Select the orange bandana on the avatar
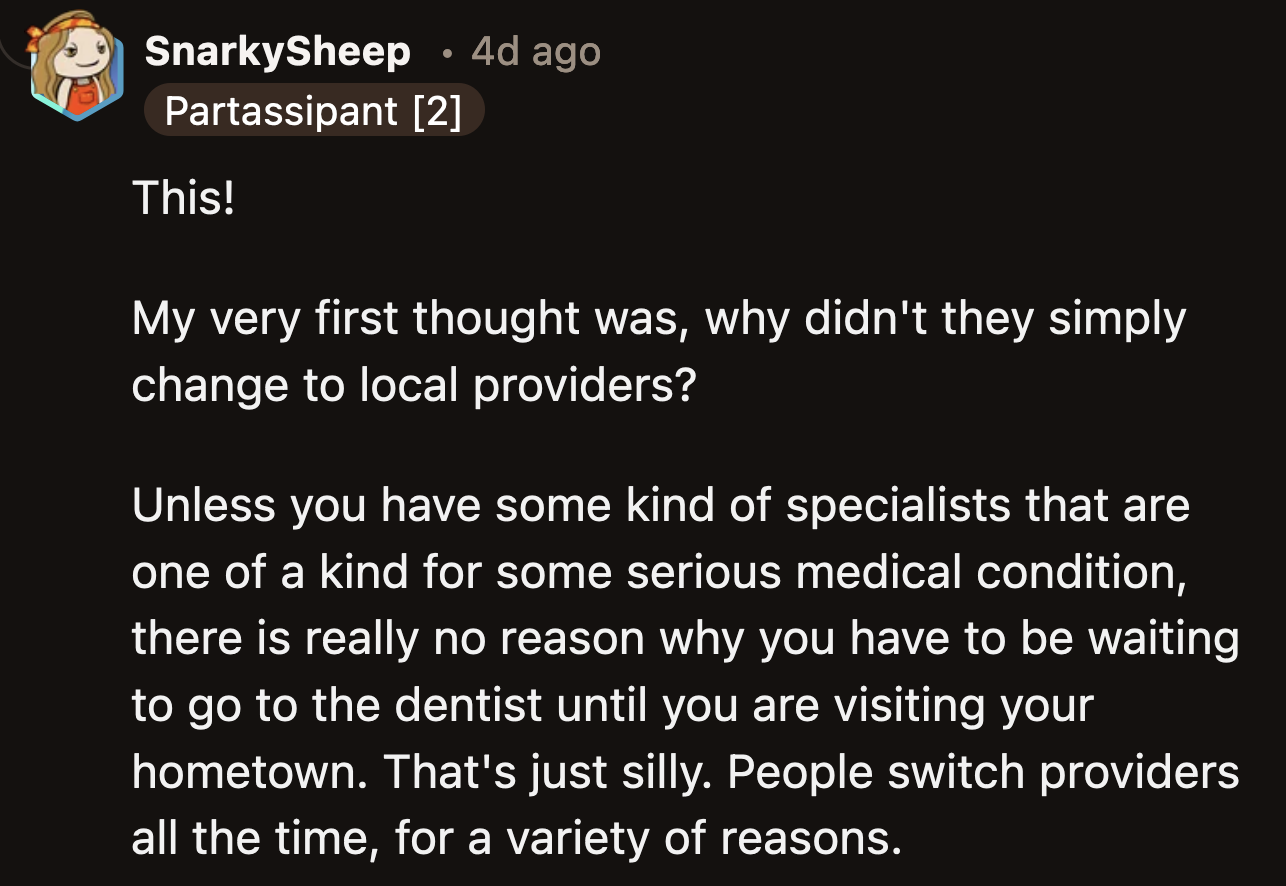 click(74, 22)
